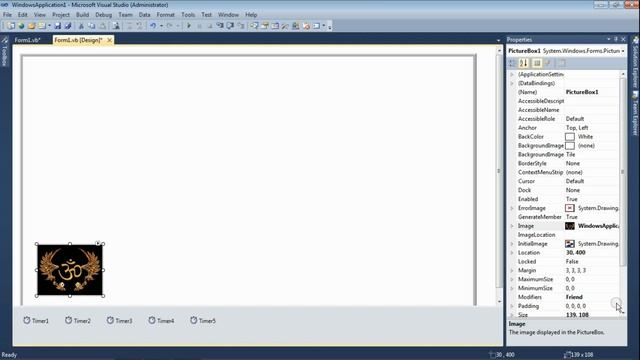
Task: Close the Form1.vb [Design] tab
Action: click(x=109, y=40)
